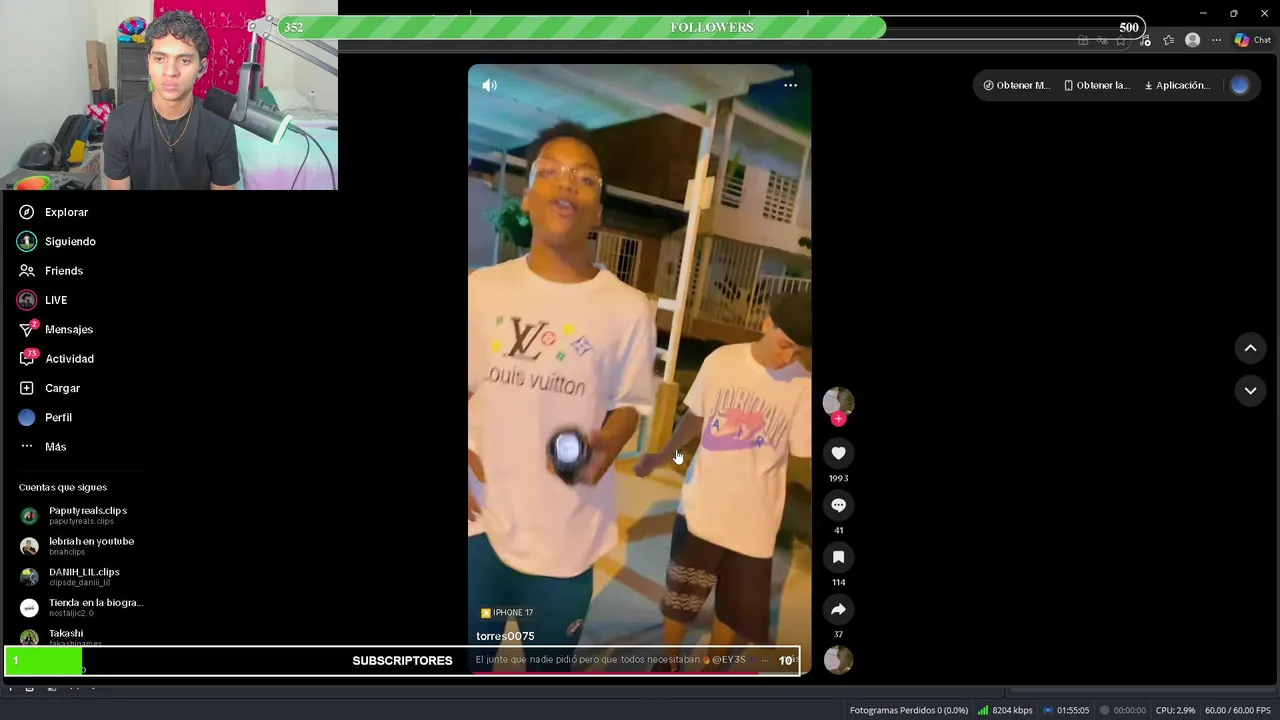The width and height of the screenshot is (1280, 720).
Task: Save the video with the bookmark icon
Action: click(838, 557)
